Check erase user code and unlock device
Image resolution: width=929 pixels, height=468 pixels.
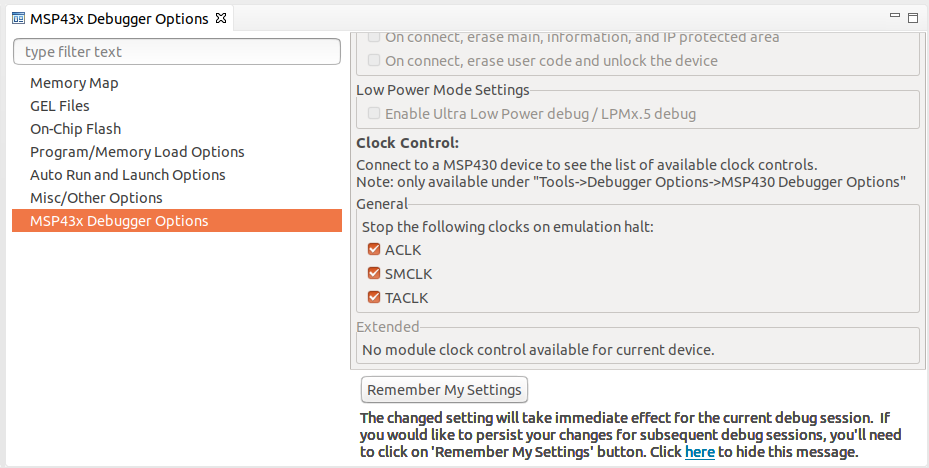(x=375, y=61)
